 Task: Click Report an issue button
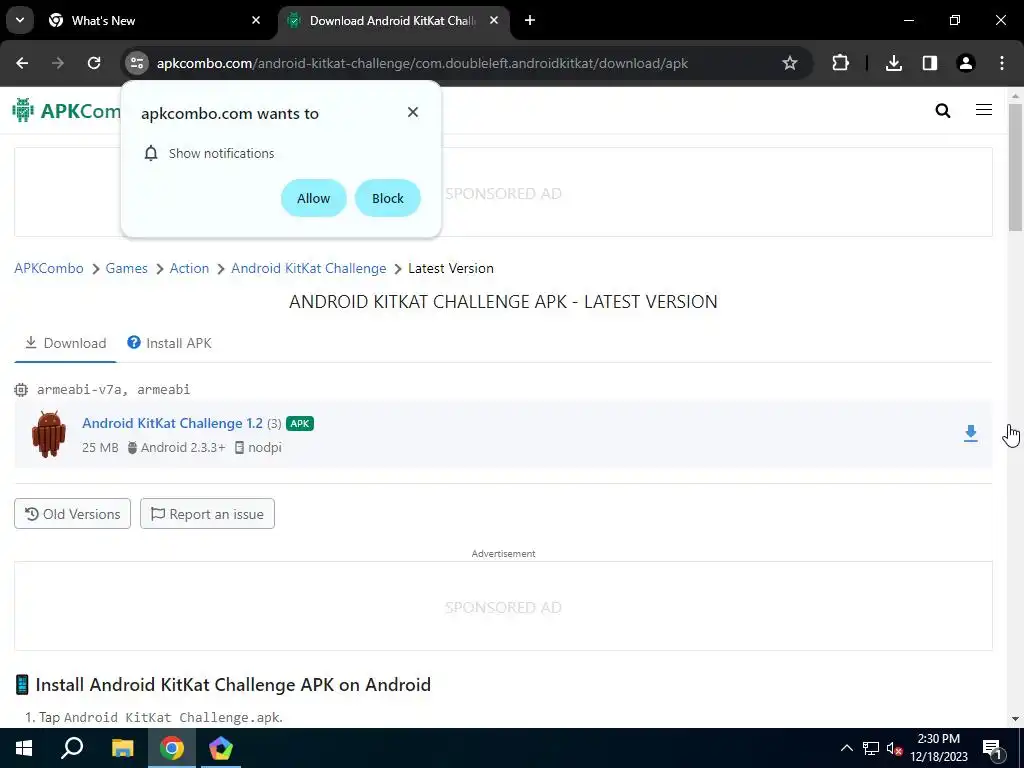[x=207, y=514]
